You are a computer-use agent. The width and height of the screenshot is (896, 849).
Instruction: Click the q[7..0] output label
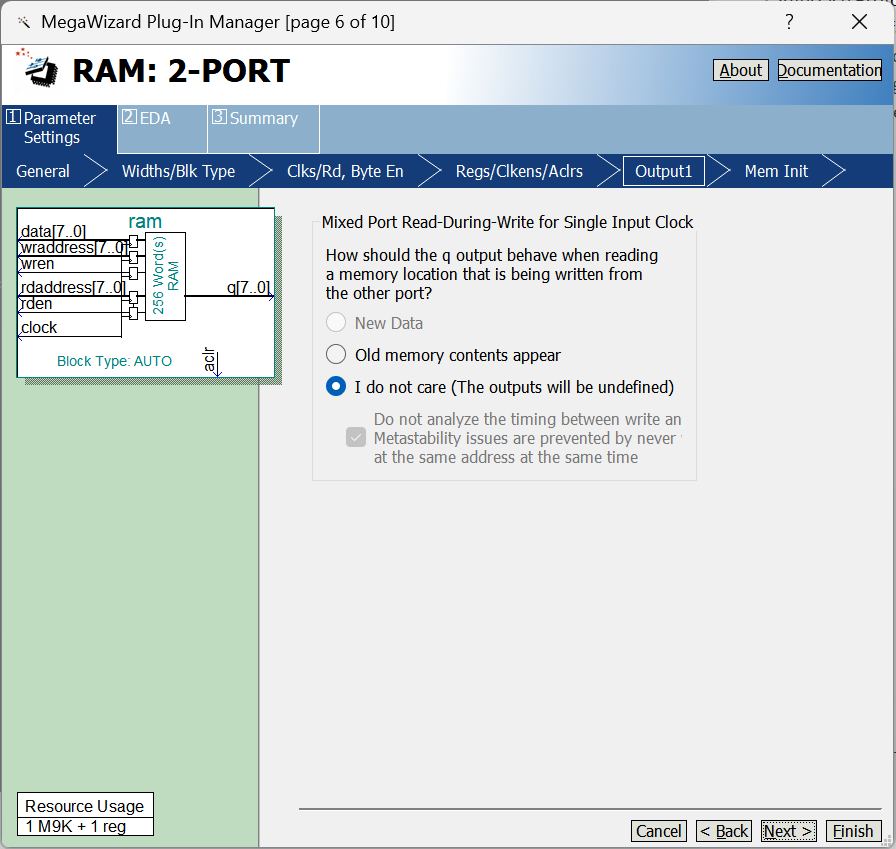[x=248, y=287]
